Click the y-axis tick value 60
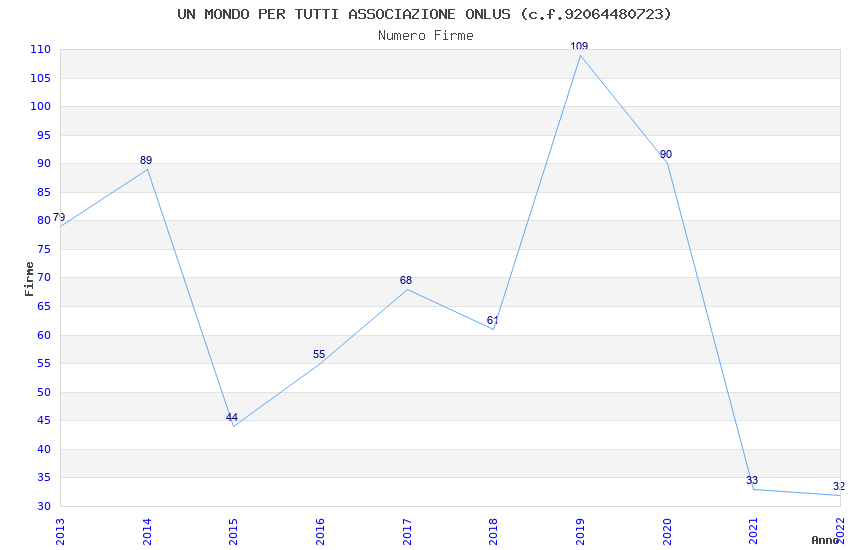The height and width of the screenshot is (550, 850). click(43, 335)
